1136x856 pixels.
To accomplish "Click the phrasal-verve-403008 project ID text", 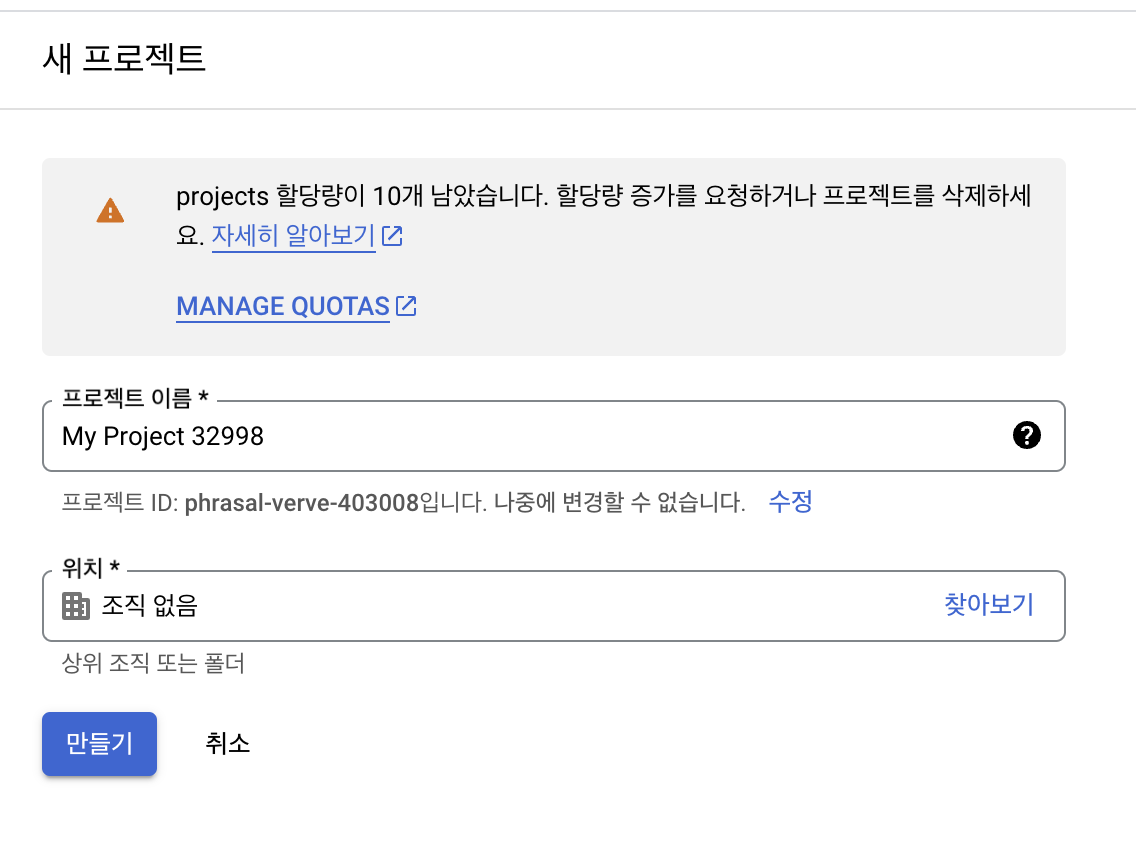I will point(301,503).
